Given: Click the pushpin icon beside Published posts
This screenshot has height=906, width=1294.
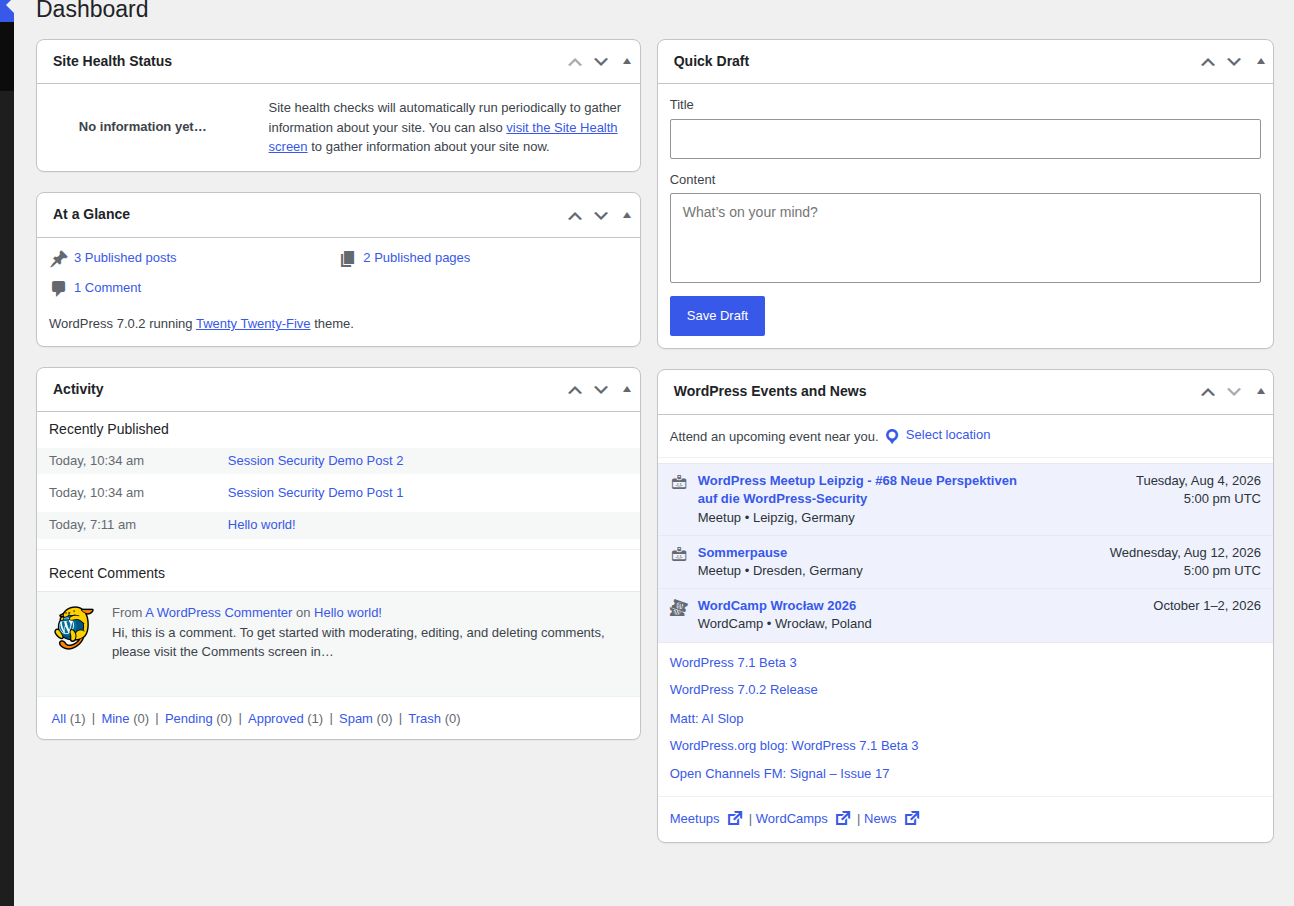Looking at the screenshot, I should pyautogui.click(x=59, y=258).
